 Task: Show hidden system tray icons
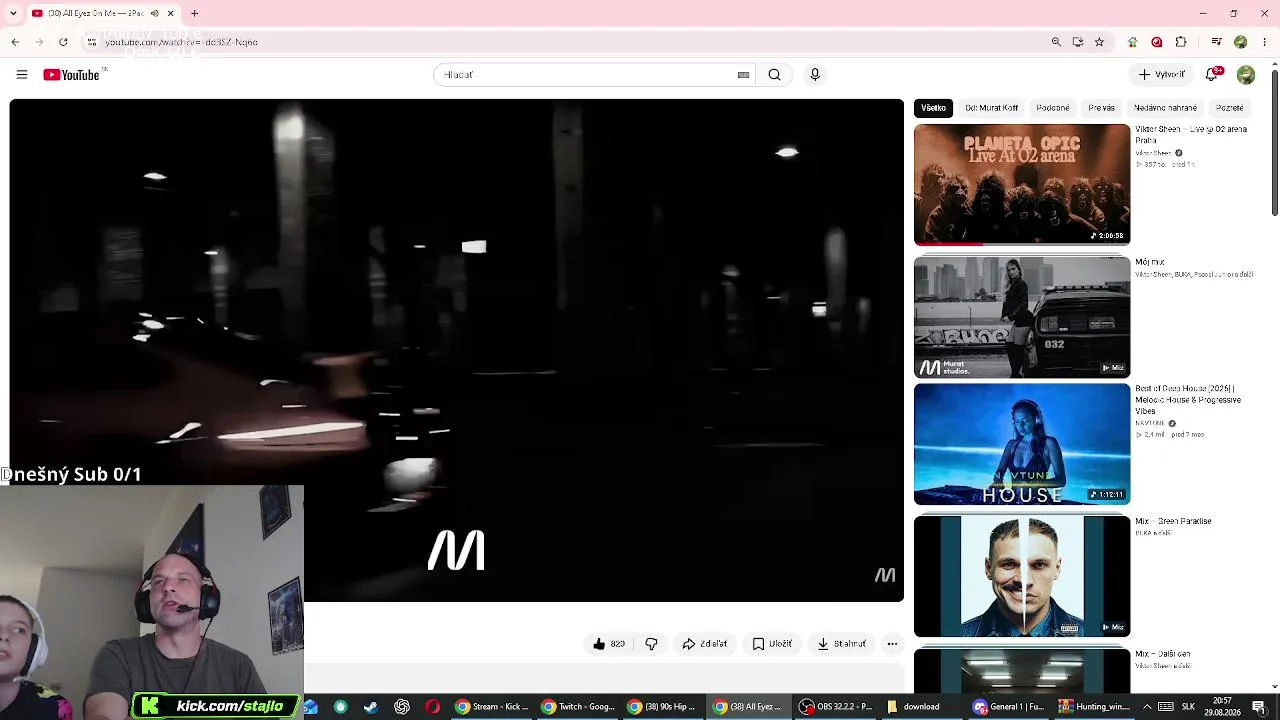(1147, 707)
